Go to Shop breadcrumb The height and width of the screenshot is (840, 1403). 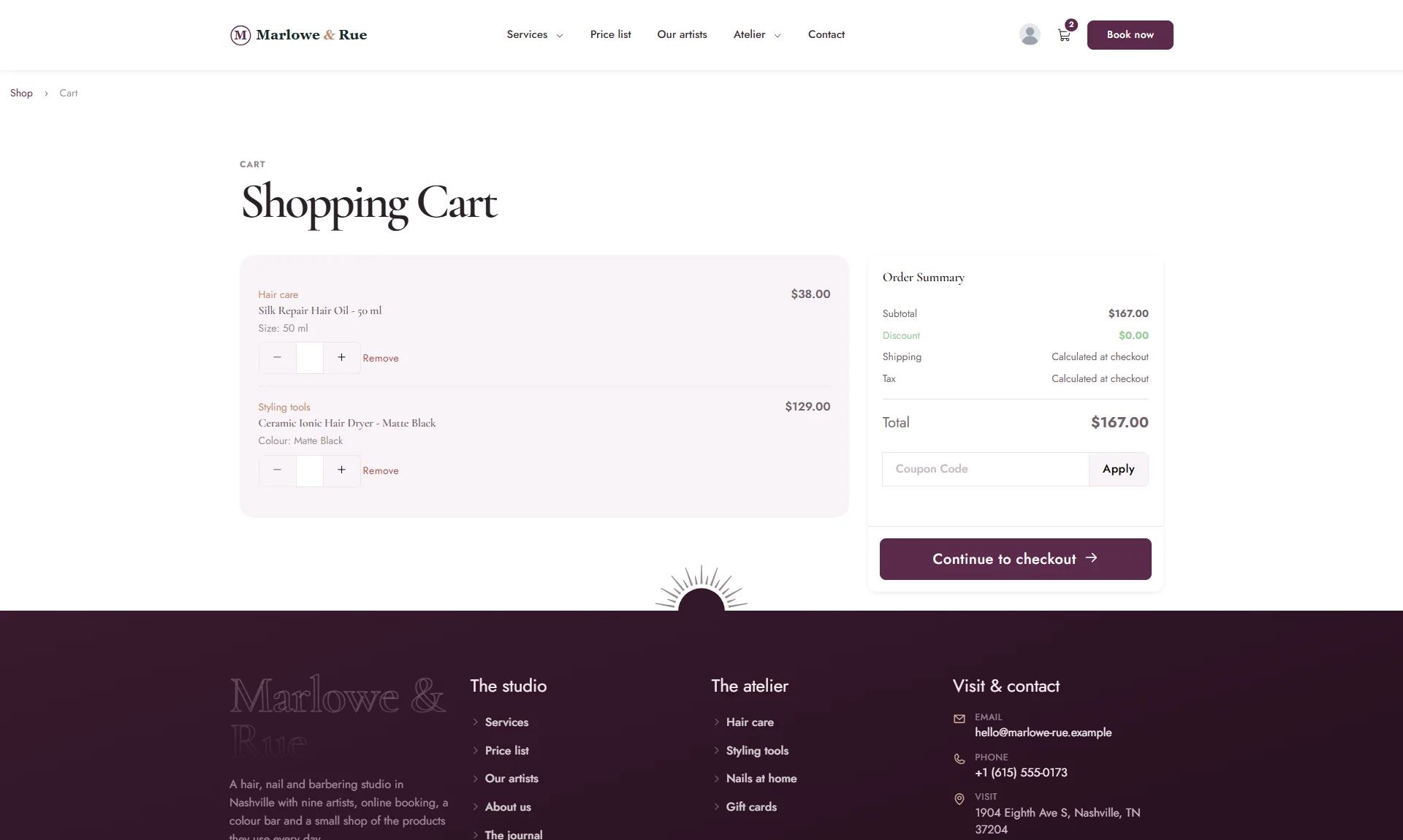point(21,93)
